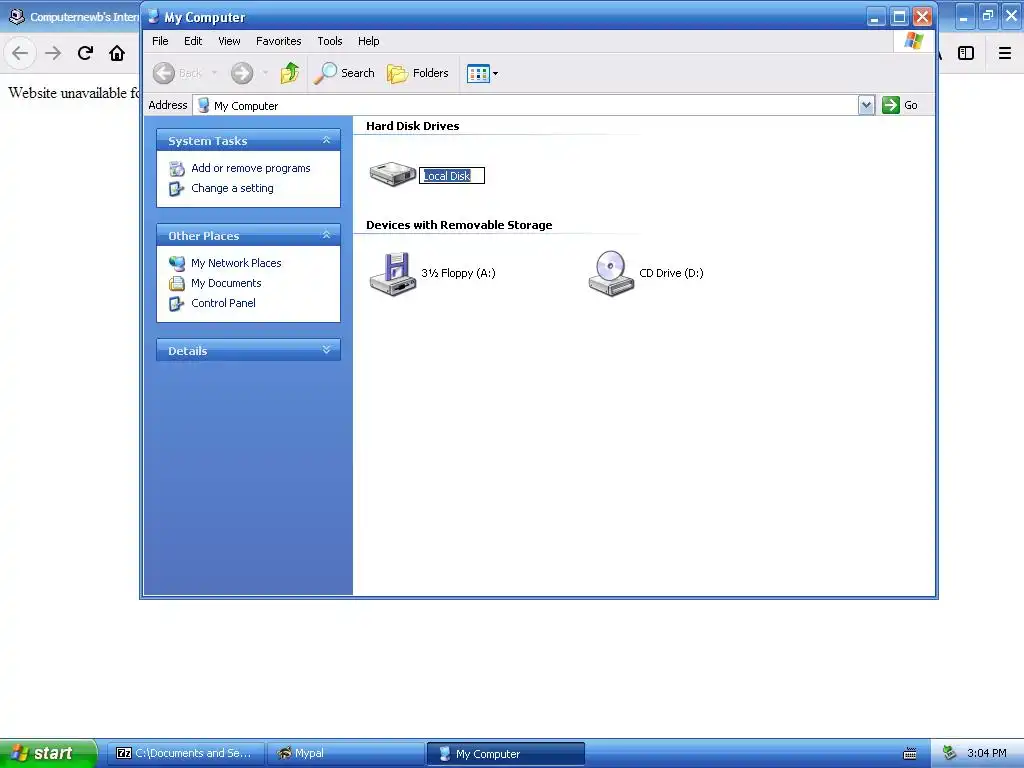Click the My Computer title bar icon
Screen dimensions: 1024x768
153,17
